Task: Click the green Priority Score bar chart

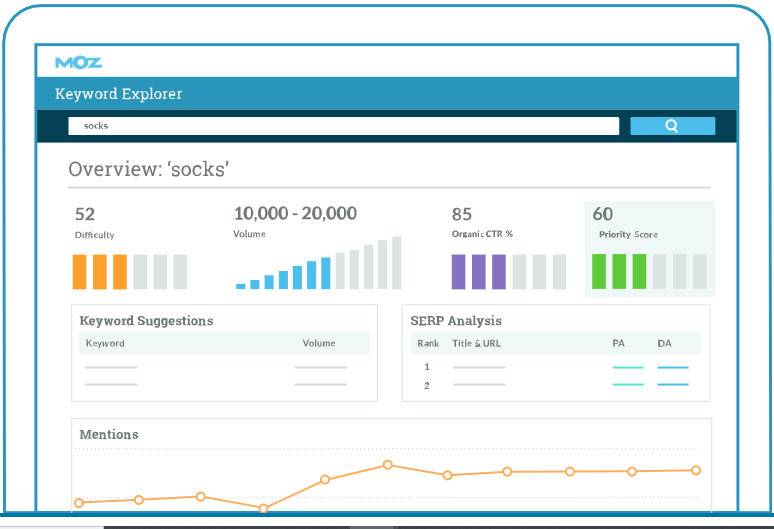Action: 649,271
